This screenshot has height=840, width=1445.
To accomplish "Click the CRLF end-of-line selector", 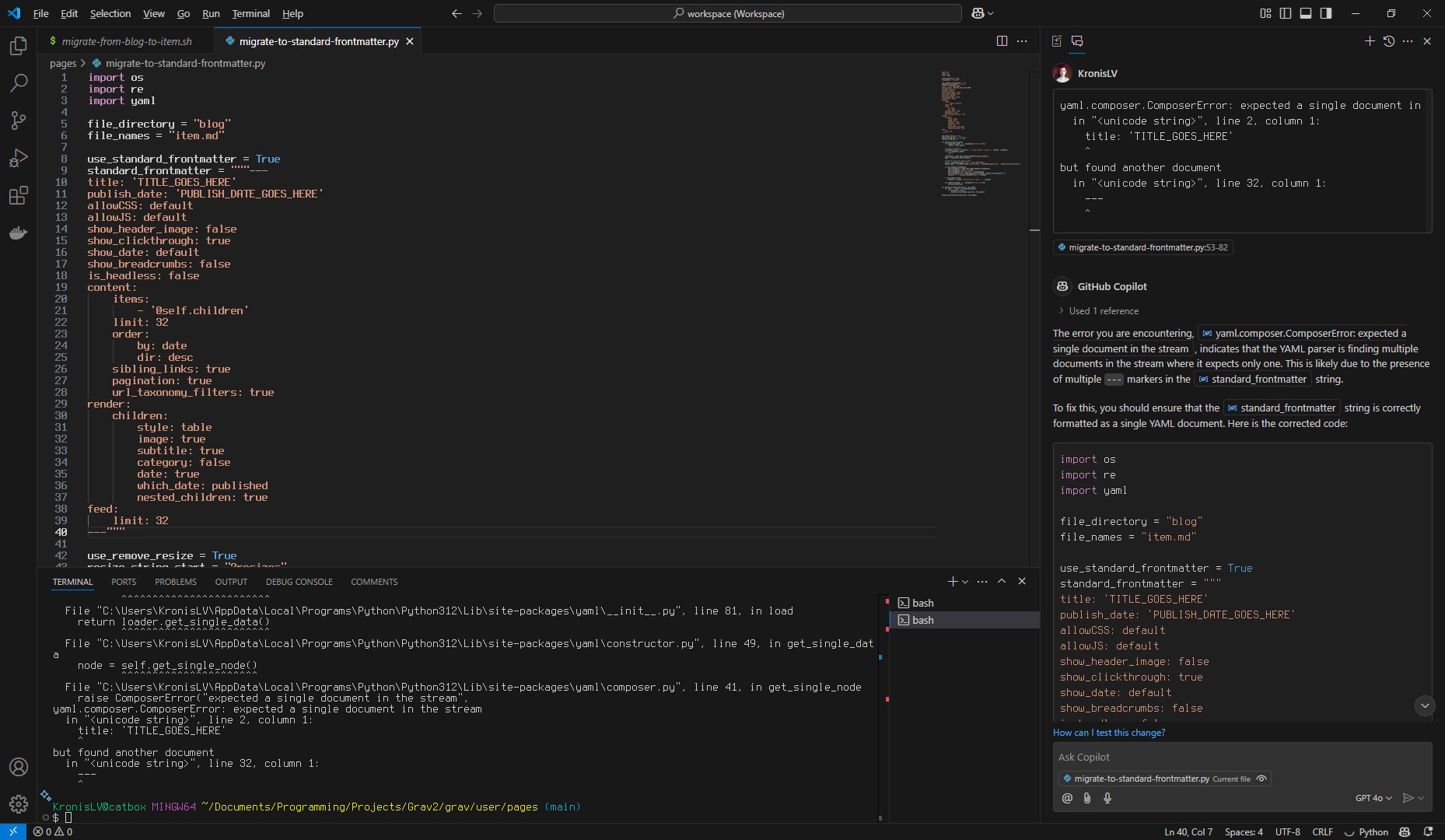I will pos(1322,831).
